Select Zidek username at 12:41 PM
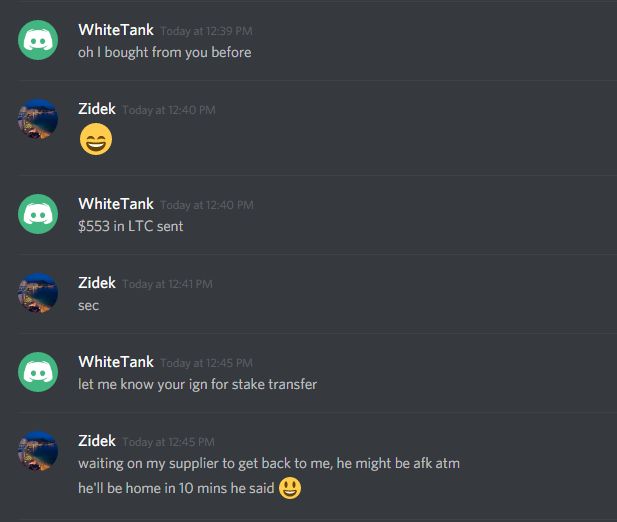This screenshot has height=522, width=617. click(x=97, y=283)
